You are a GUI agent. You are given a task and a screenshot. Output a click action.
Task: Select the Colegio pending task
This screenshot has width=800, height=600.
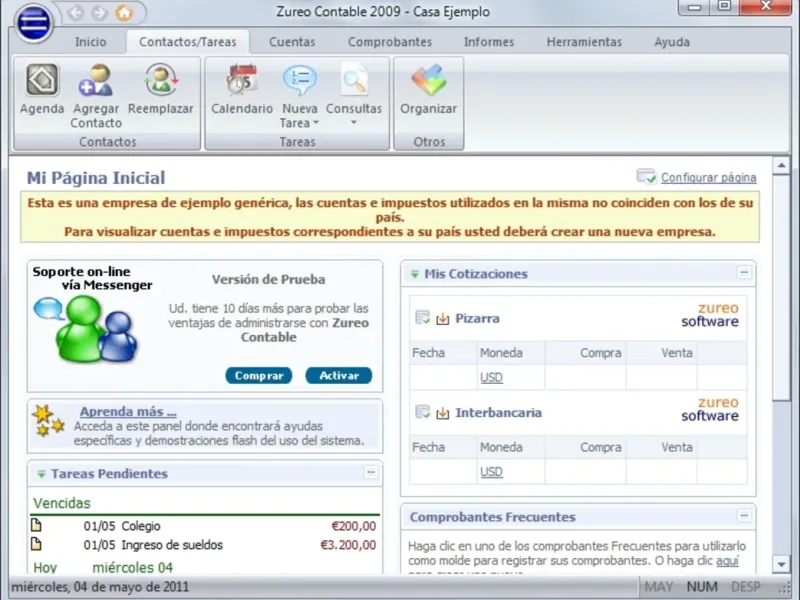click(205, 526)
